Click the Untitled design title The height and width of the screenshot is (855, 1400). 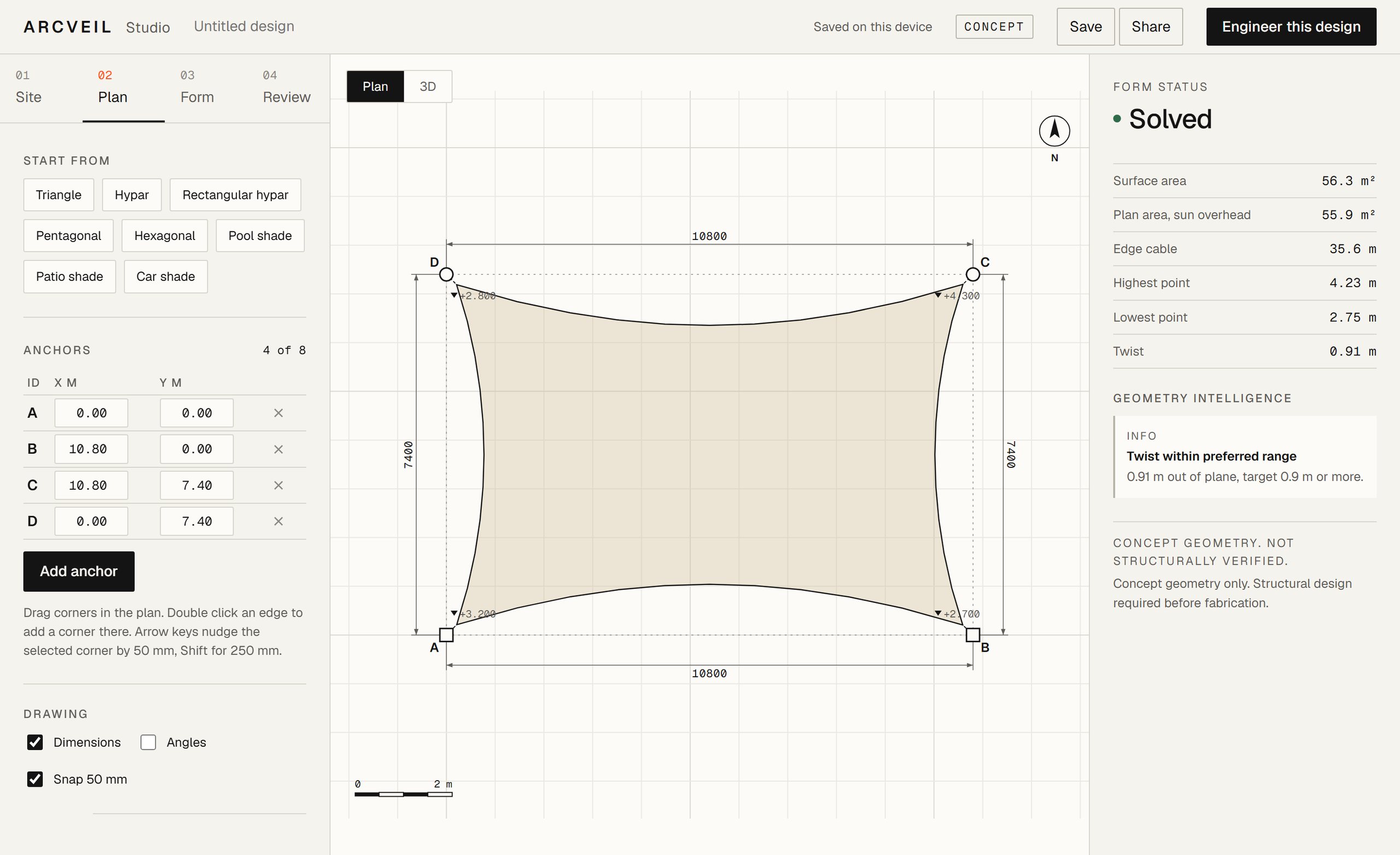pos(244,26)
